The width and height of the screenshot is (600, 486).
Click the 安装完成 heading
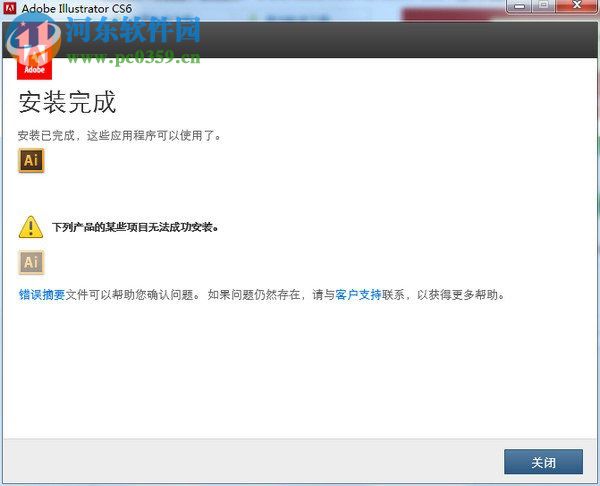(67, 102)
